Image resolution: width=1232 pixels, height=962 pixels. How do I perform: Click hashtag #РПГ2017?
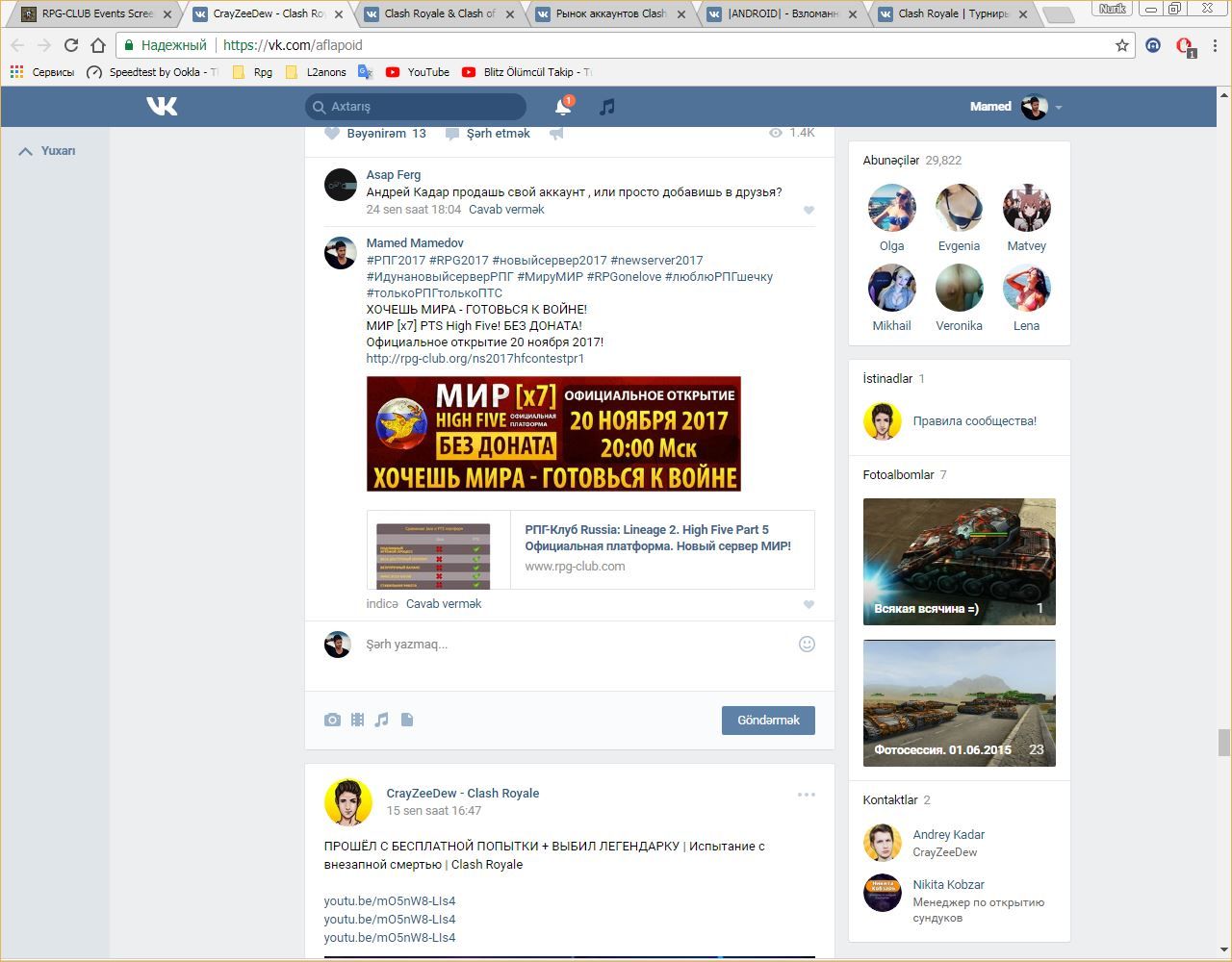tap(396, 261)
